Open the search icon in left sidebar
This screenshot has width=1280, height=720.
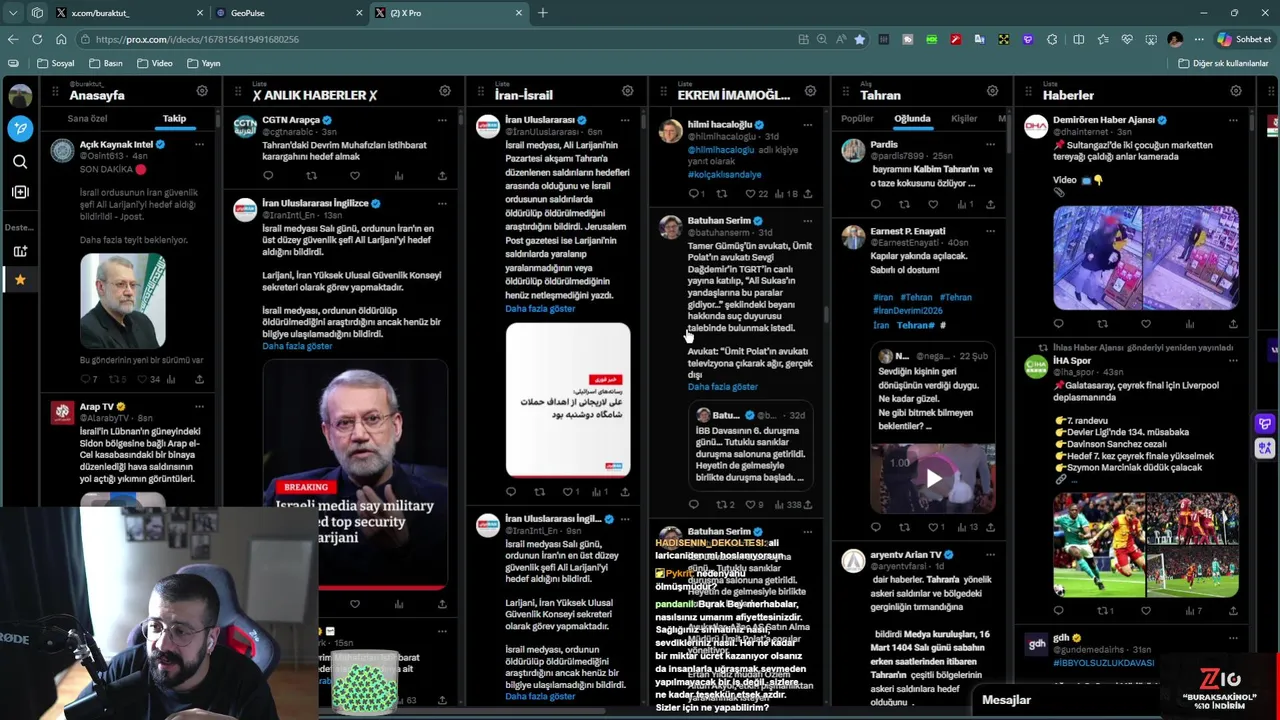(20, 161)
